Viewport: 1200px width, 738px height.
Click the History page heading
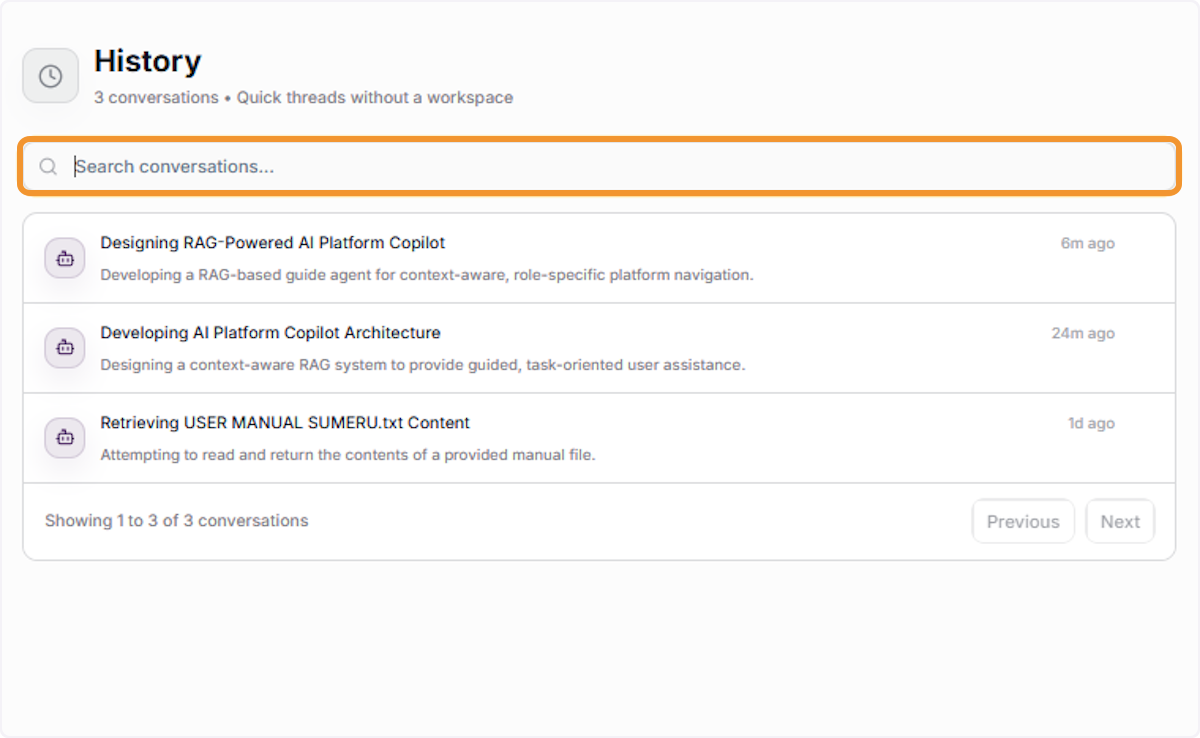(x=147, y=62)
